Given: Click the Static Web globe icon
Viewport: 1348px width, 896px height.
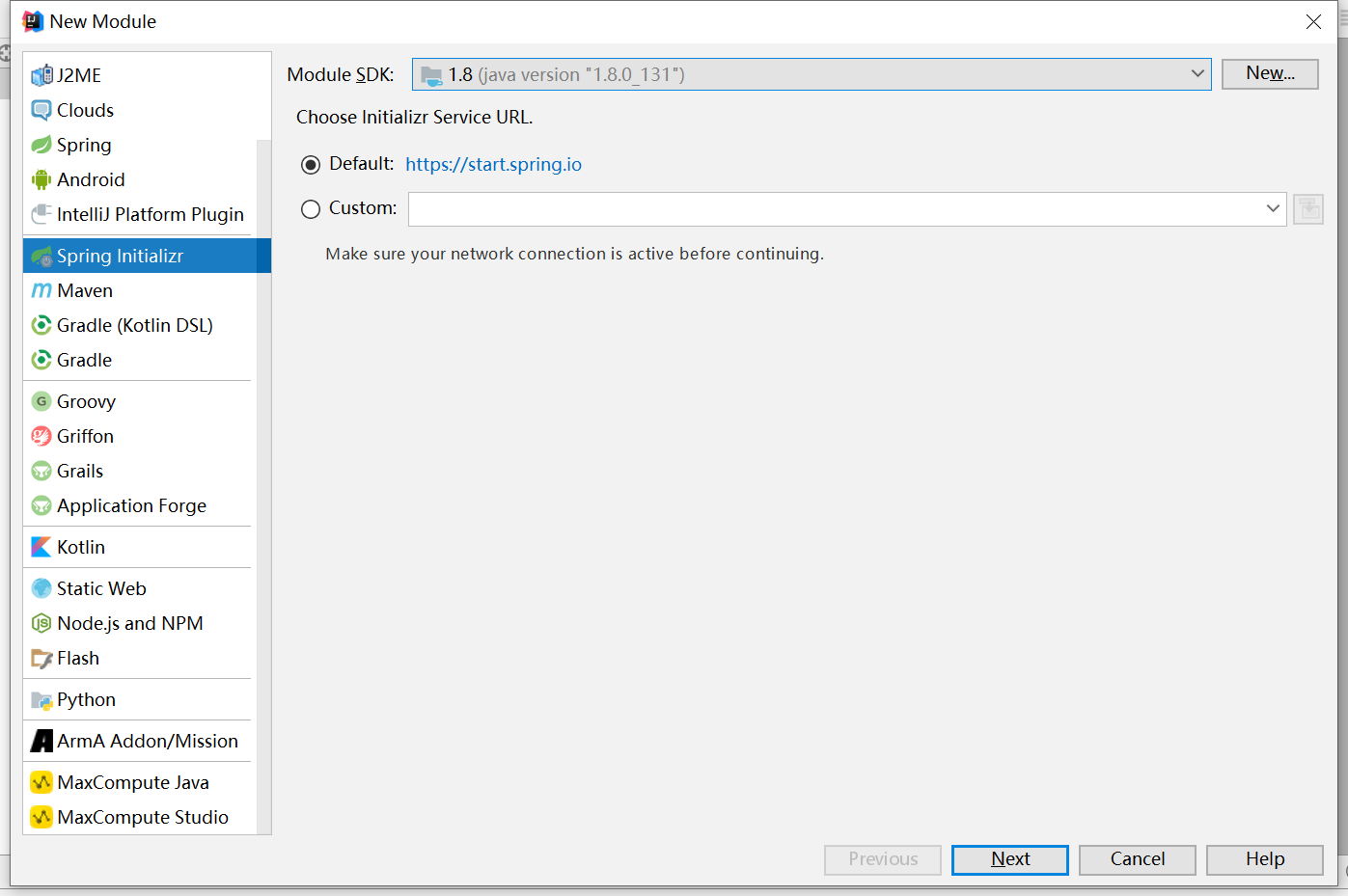Looking at the screenshot, I should 41,588.
